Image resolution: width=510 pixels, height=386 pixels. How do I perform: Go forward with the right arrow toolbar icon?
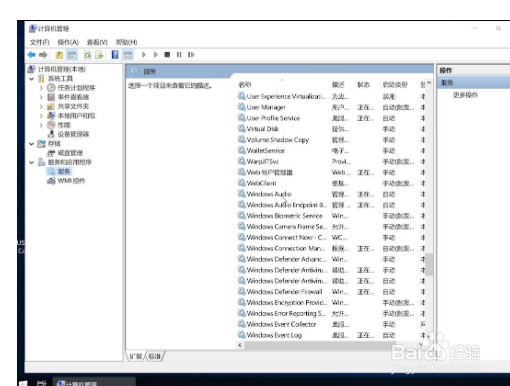(43, 55)
